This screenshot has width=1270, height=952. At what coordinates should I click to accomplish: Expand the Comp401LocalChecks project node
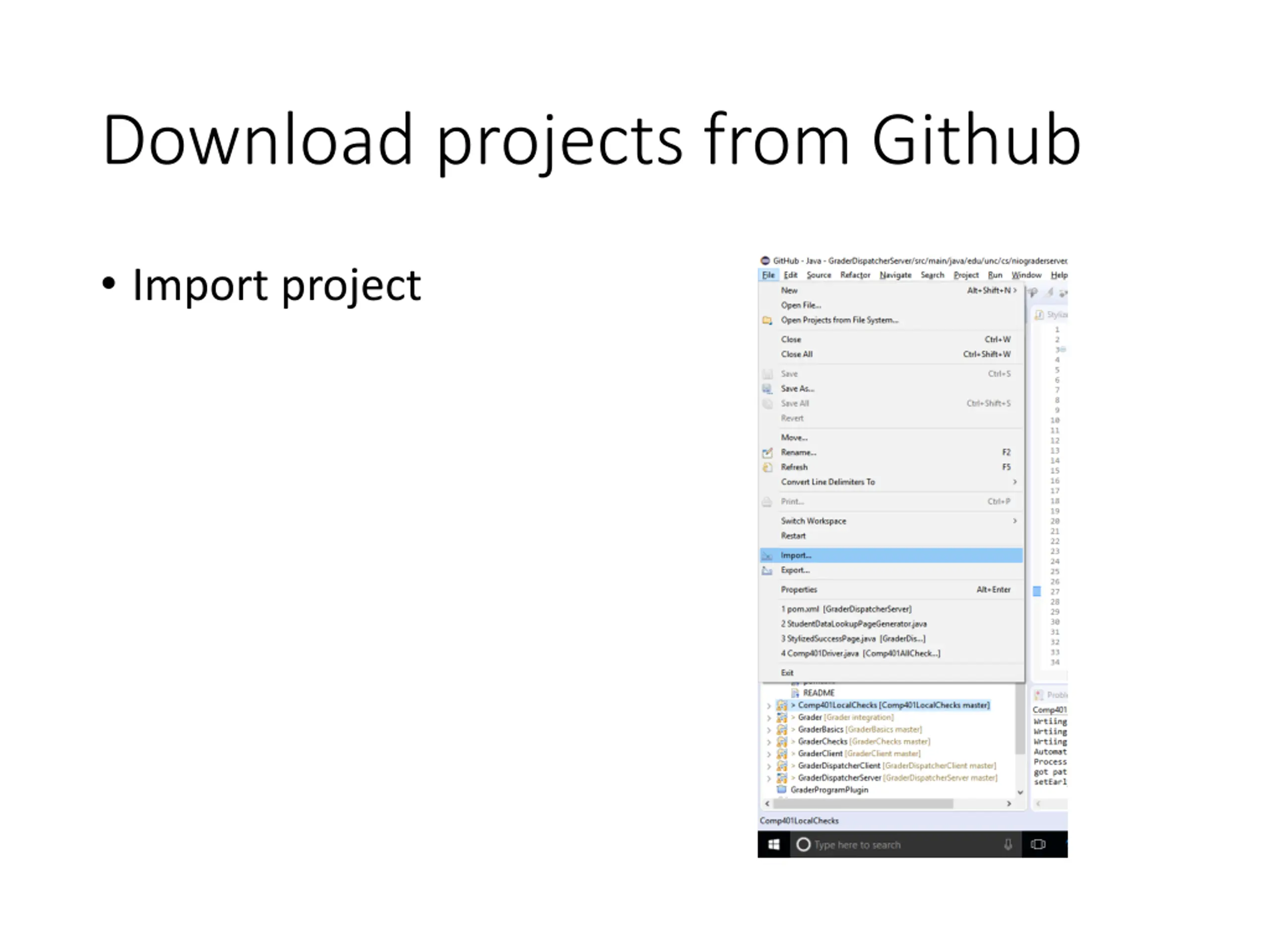point(769,706)
